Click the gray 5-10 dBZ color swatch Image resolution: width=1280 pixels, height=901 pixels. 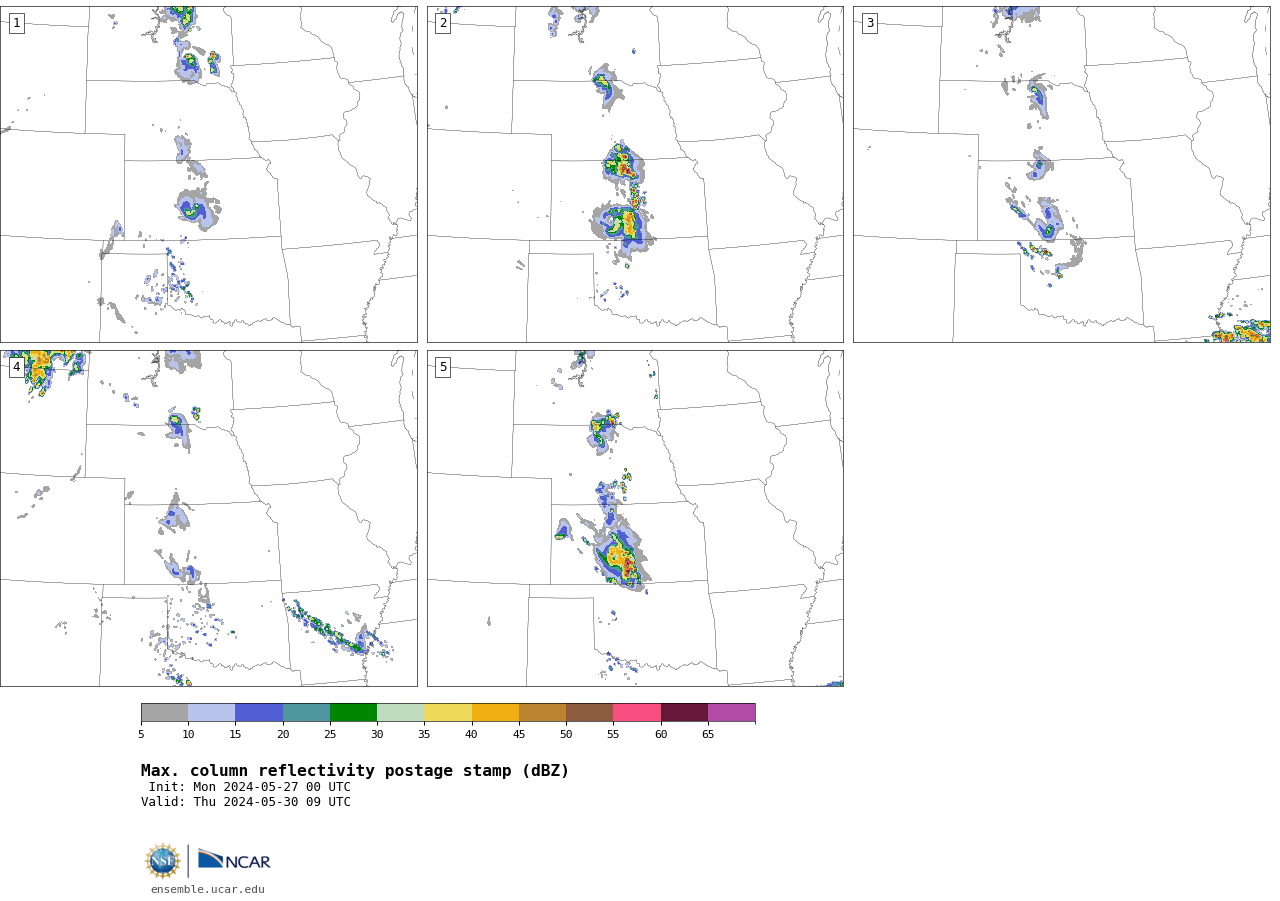[x=164, y=712]
